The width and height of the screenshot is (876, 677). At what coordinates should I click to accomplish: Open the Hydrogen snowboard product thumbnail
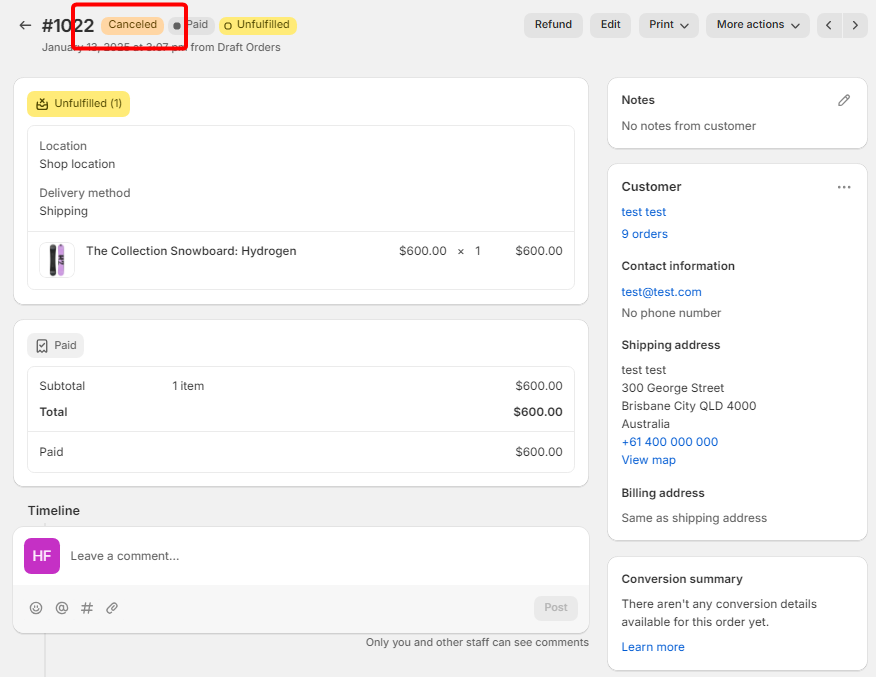[57, 260]
